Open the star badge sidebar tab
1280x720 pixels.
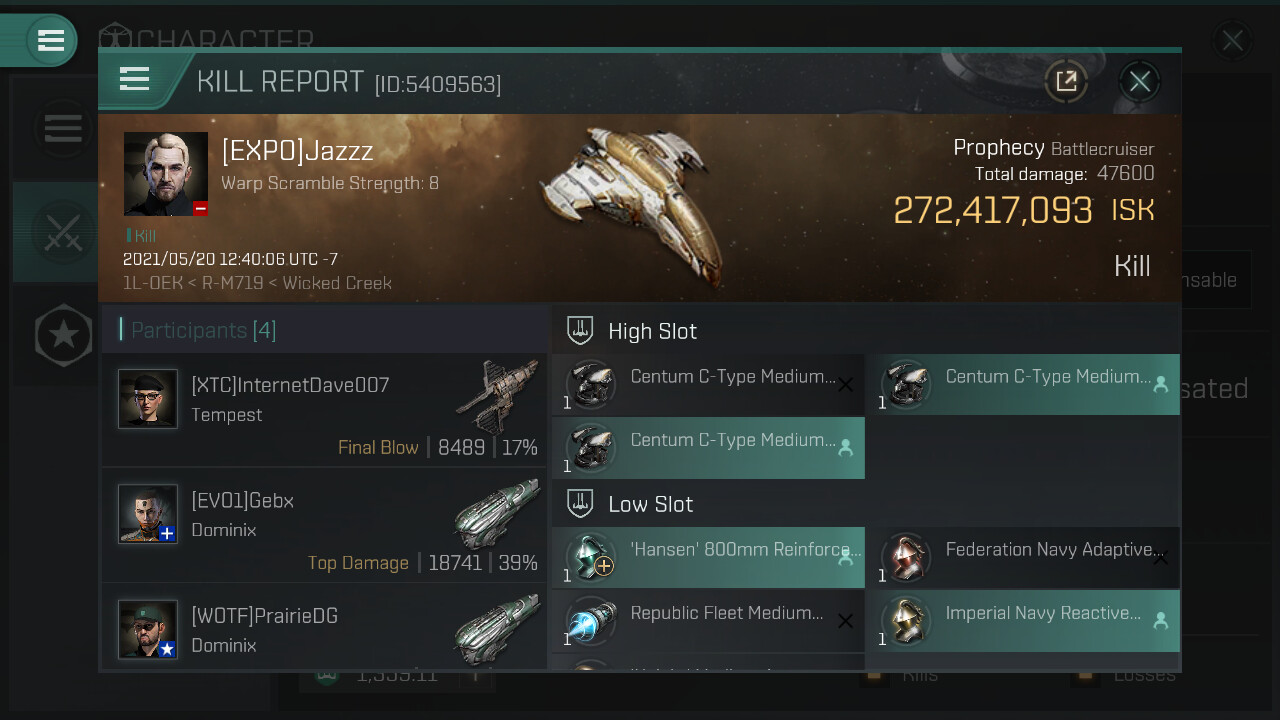point(62,335)
